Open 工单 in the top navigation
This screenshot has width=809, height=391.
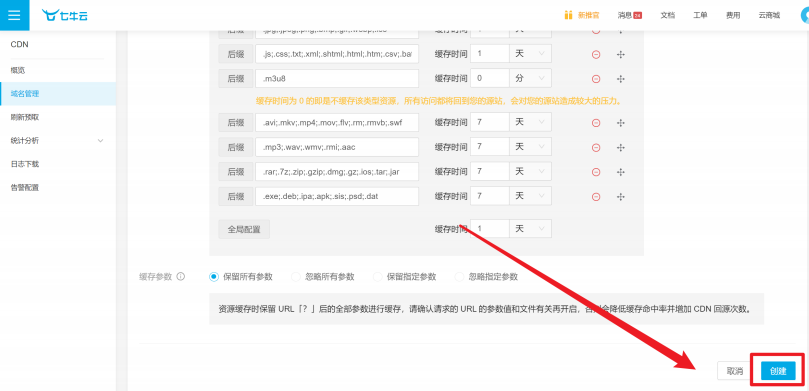700,15
